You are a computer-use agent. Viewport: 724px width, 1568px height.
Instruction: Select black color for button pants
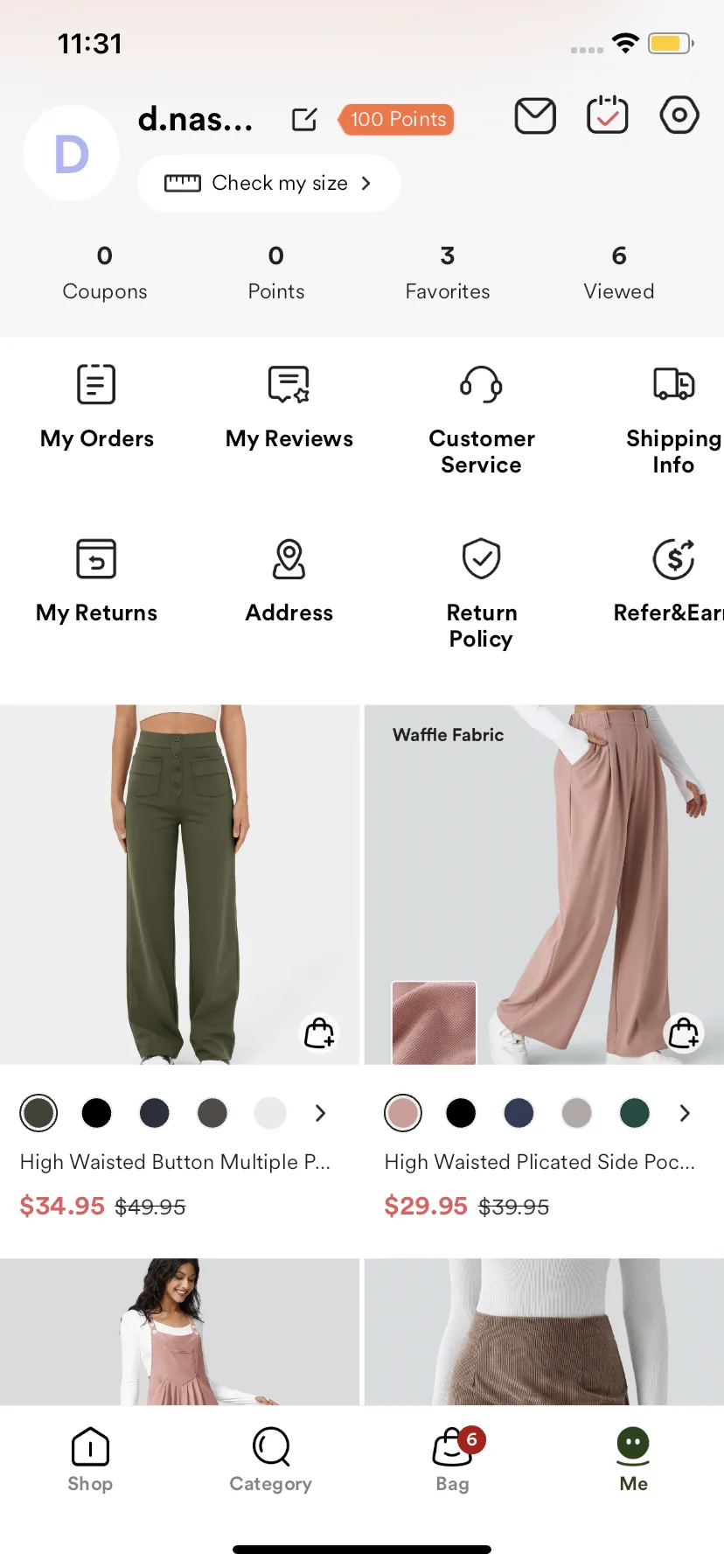97,1113
